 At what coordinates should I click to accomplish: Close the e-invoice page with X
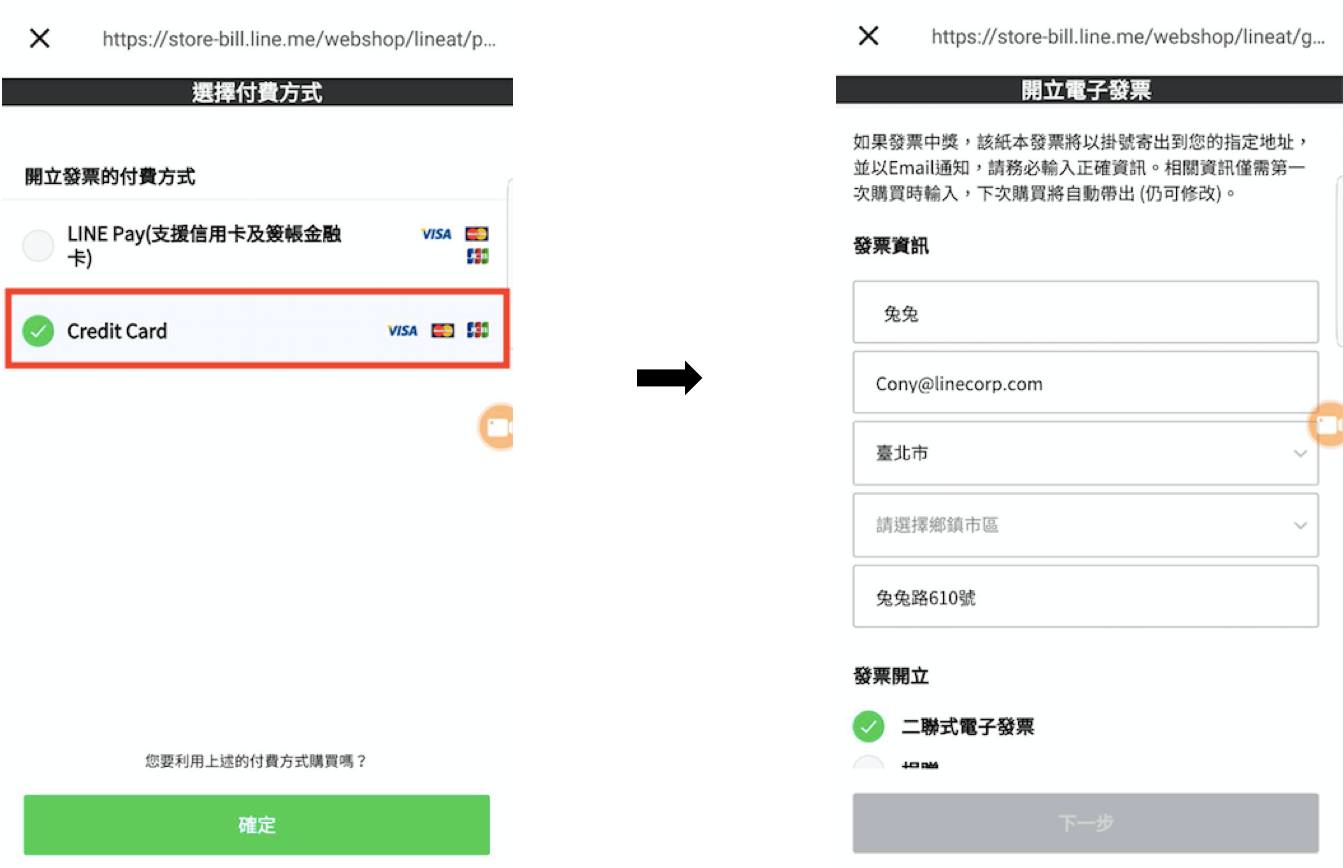(869, 36)
